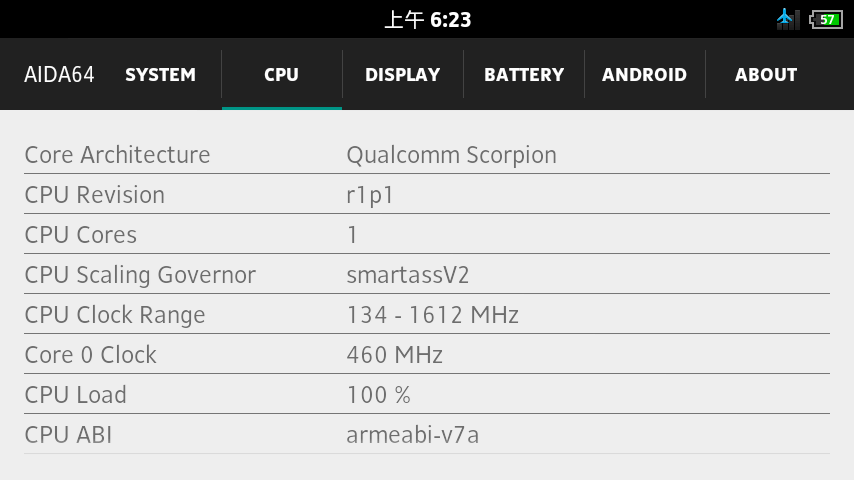Select the CPU Clock Range row
The width and height of the screenshot is (854, 480).
426,315
